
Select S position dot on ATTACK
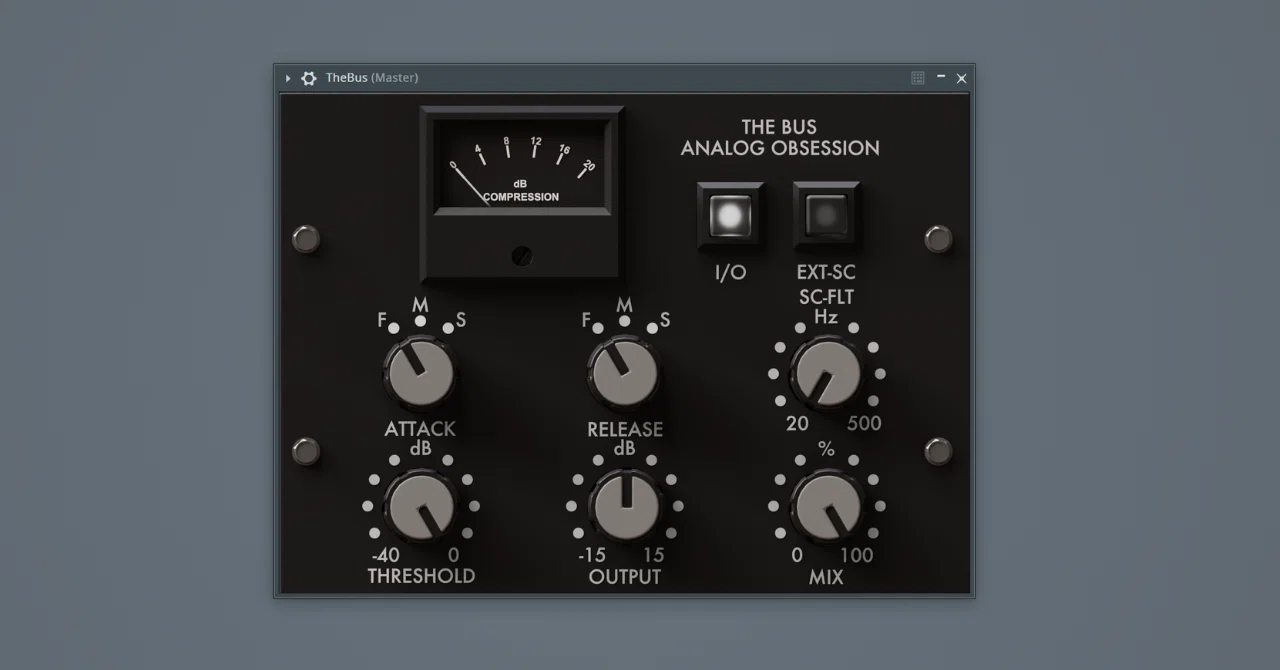(x=447, y=328)
